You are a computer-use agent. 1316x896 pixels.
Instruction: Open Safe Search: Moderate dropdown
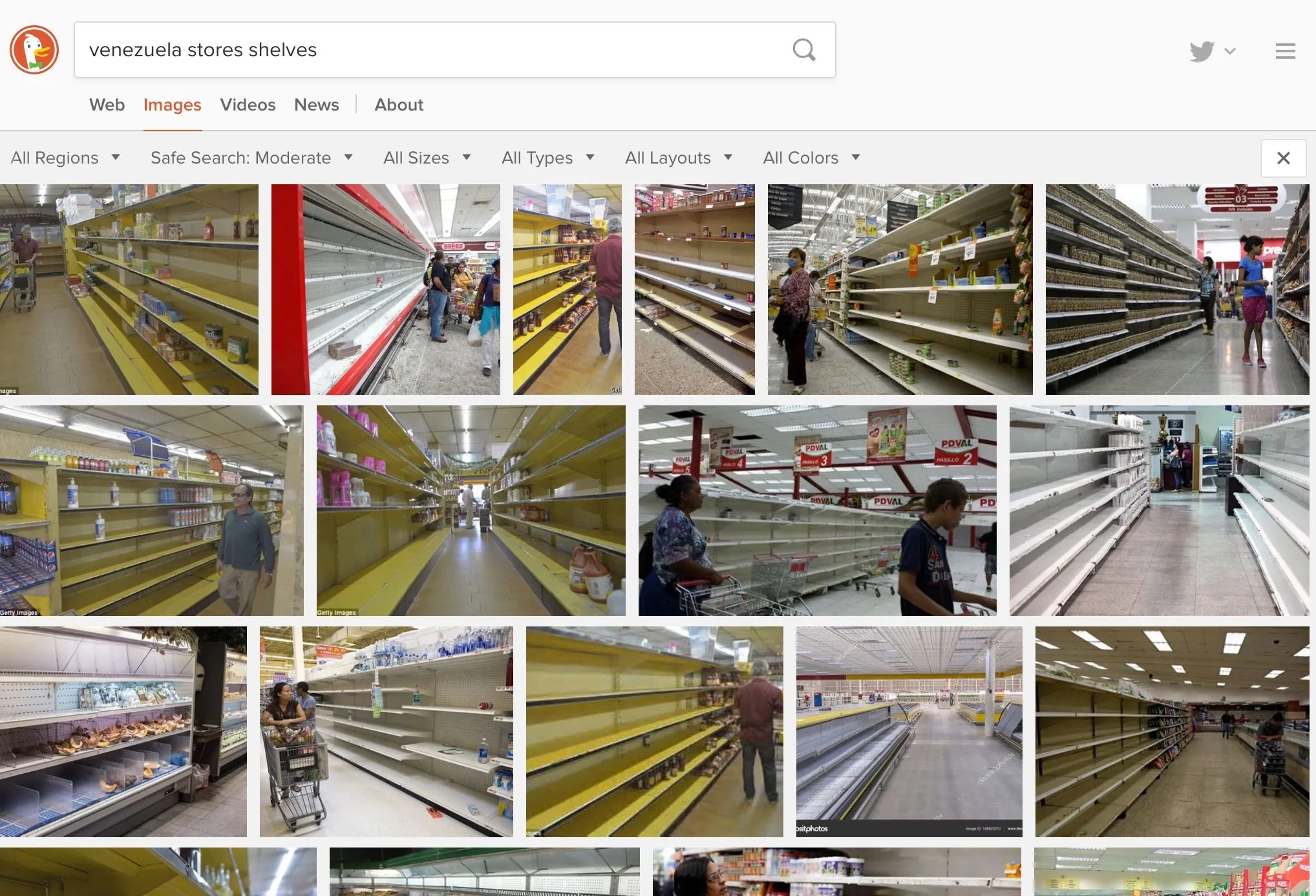point(251,158)
